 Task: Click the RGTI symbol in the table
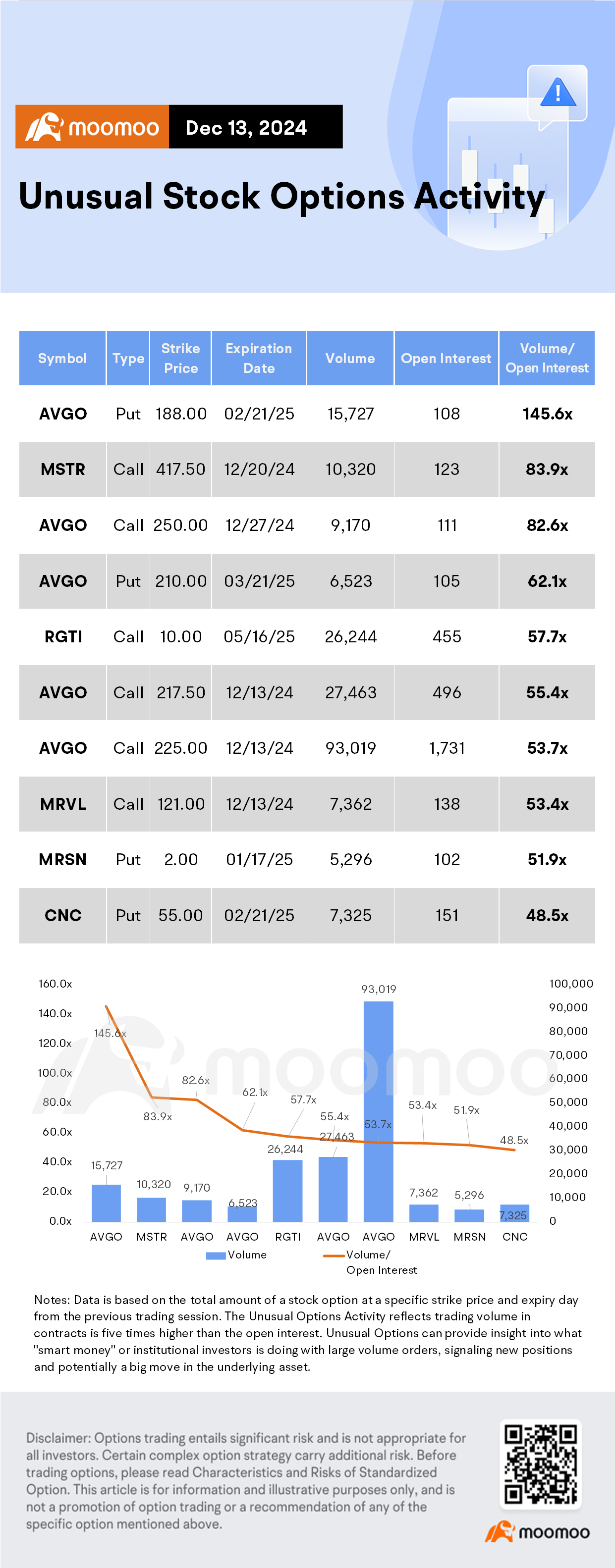pyautogui.click(x=63, y=637)
